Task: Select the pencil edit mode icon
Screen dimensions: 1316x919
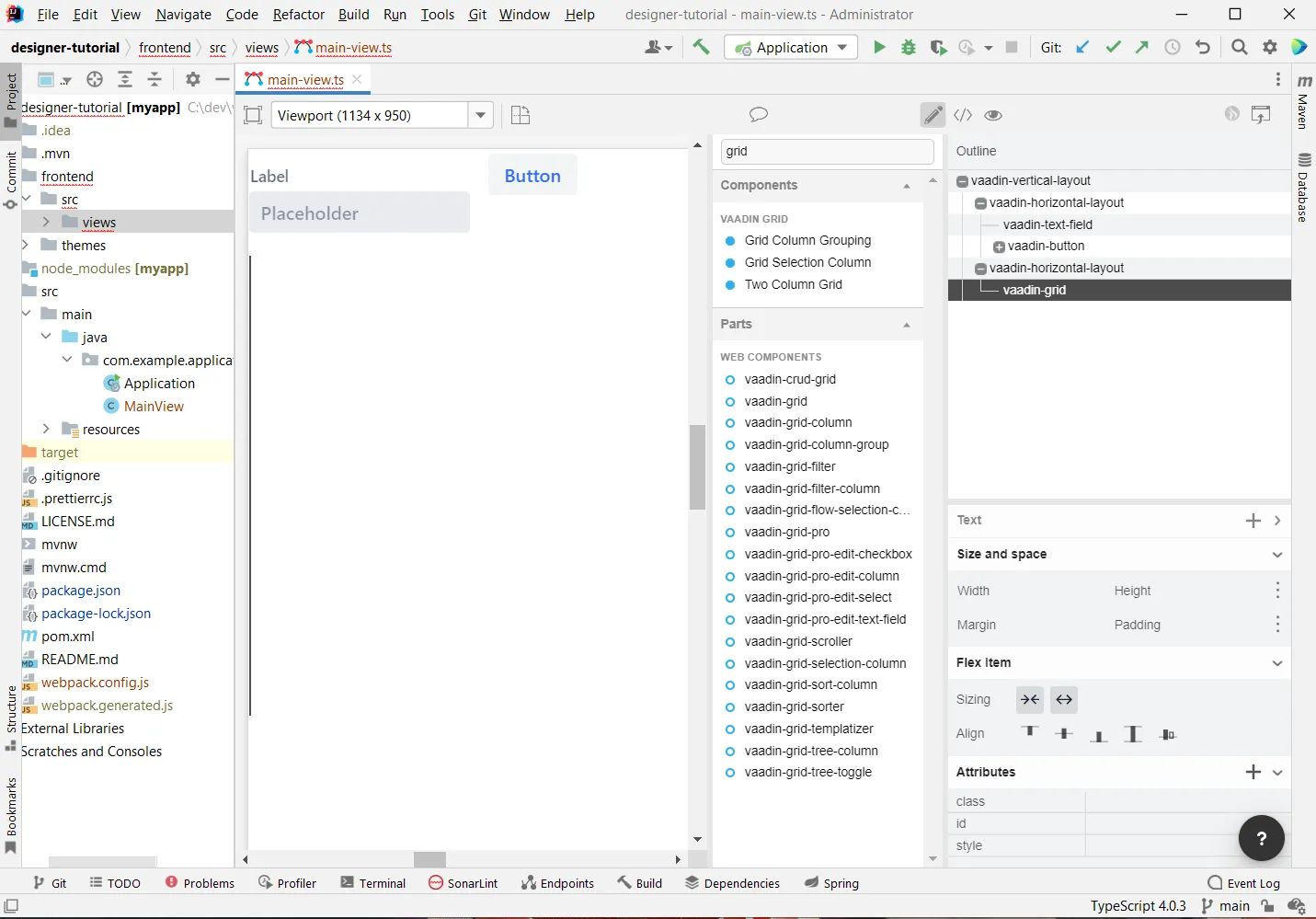Action: pos(933,115)
